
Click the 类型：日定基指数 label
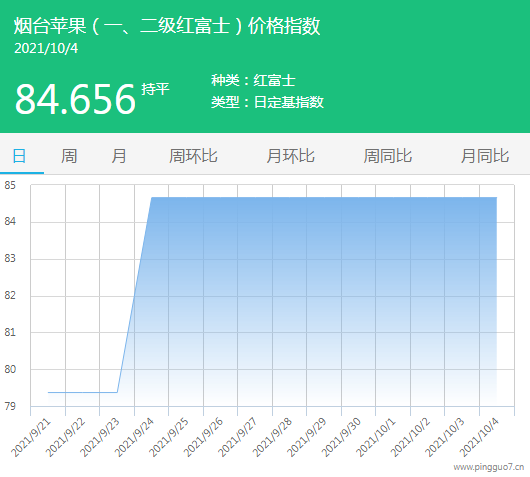click(x=267, y=102)
